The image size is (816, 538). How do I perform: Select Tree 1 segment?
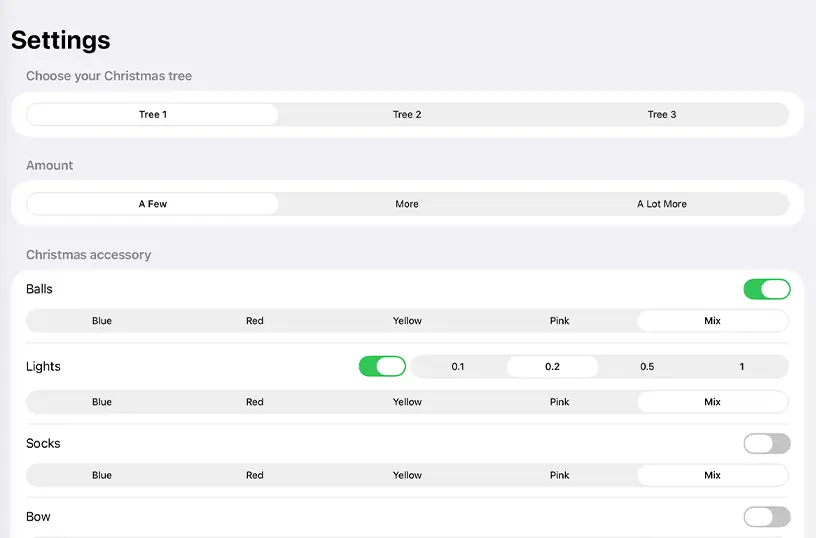152,114
